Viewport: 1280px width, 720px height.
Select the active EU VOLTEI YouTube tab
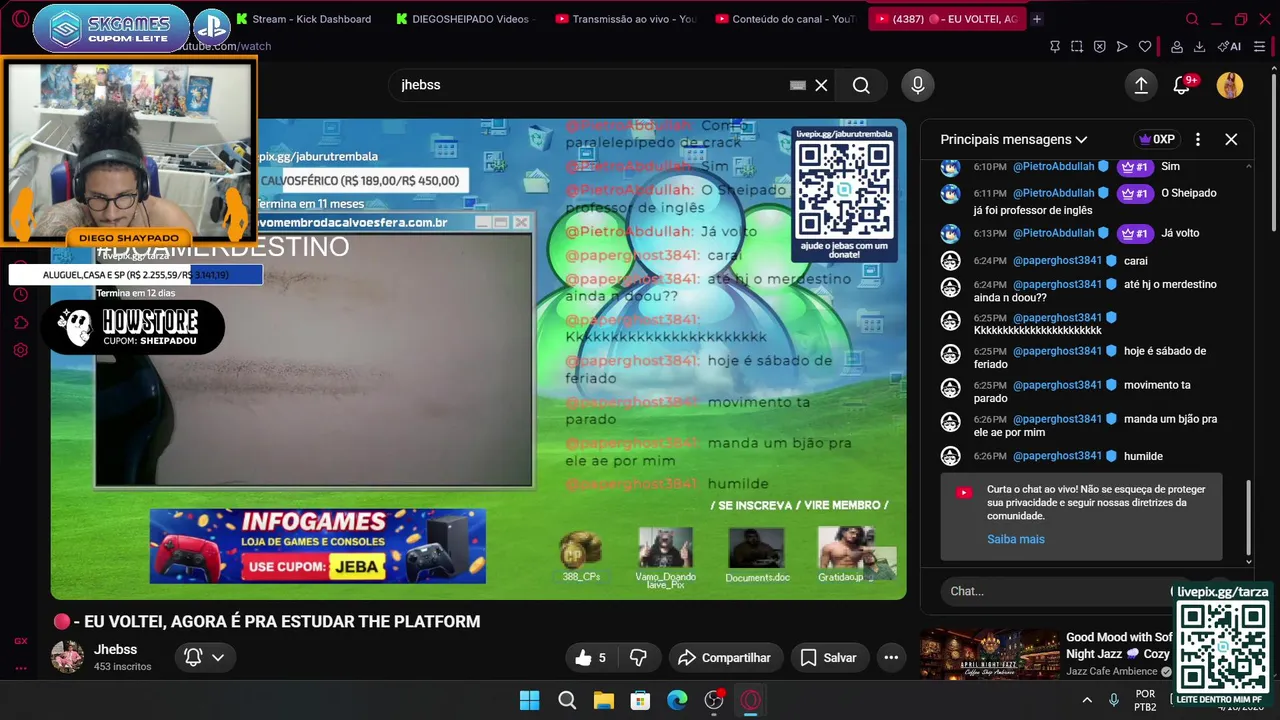pyautogui.click(x=946, y=19)
